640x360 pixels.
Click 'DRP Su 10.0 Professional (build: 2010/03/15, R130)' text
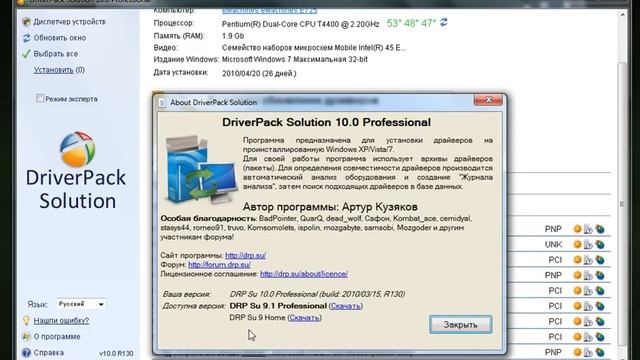point(317,294)
